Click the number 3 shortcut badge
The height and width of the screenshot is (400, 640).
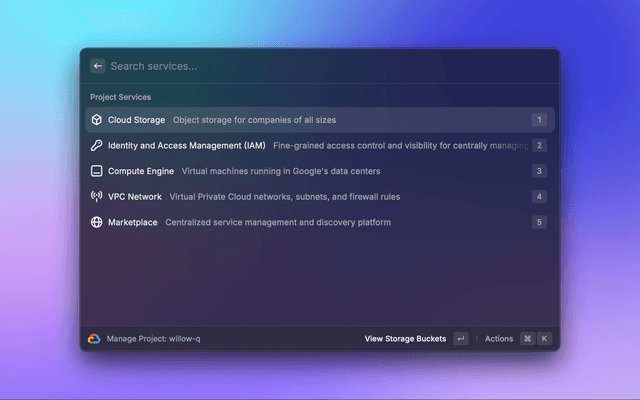[x=539, y=171]
